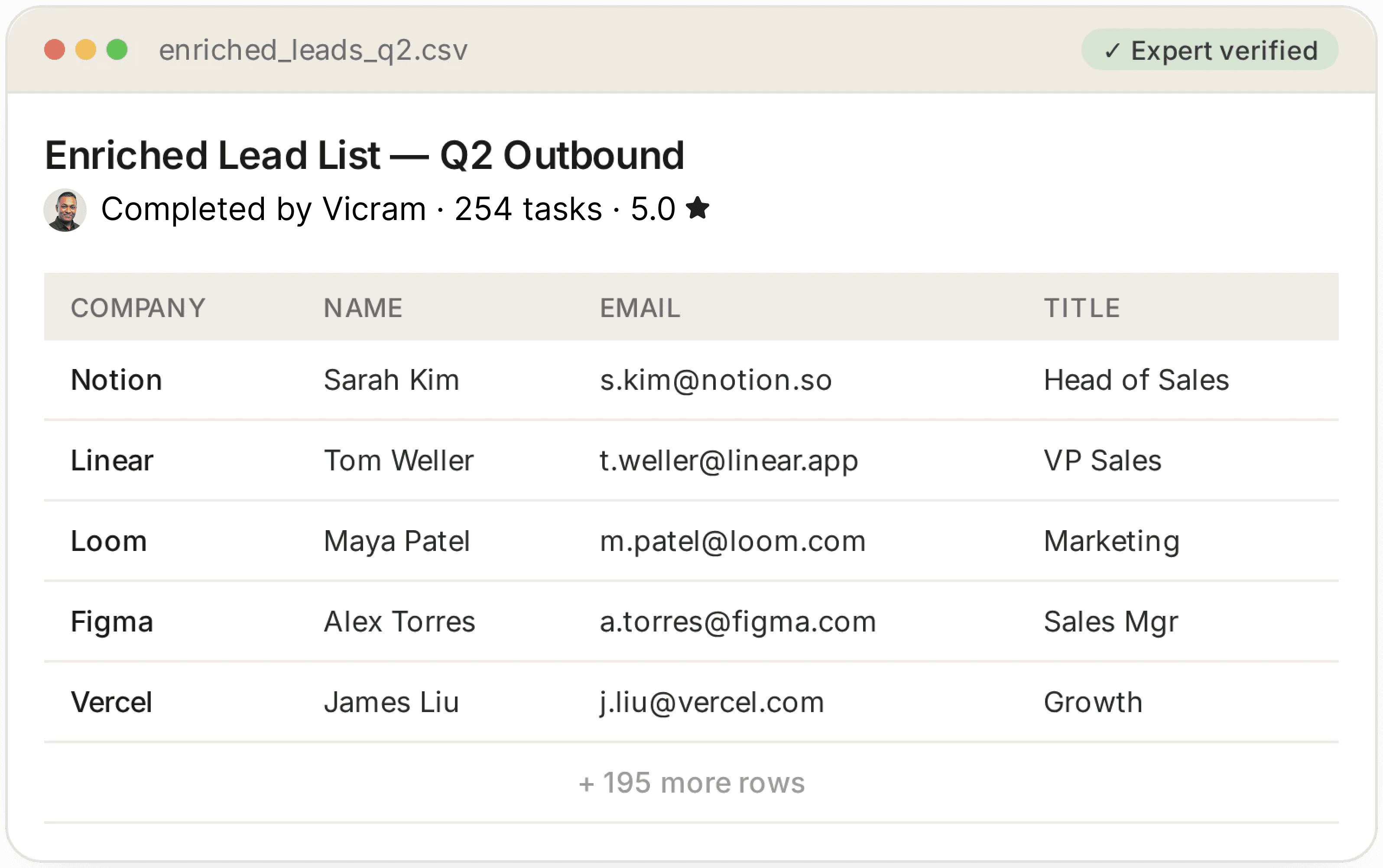Click the COMPANY column header
This screenshot has width=1383, height=868.
click(138, 308)
